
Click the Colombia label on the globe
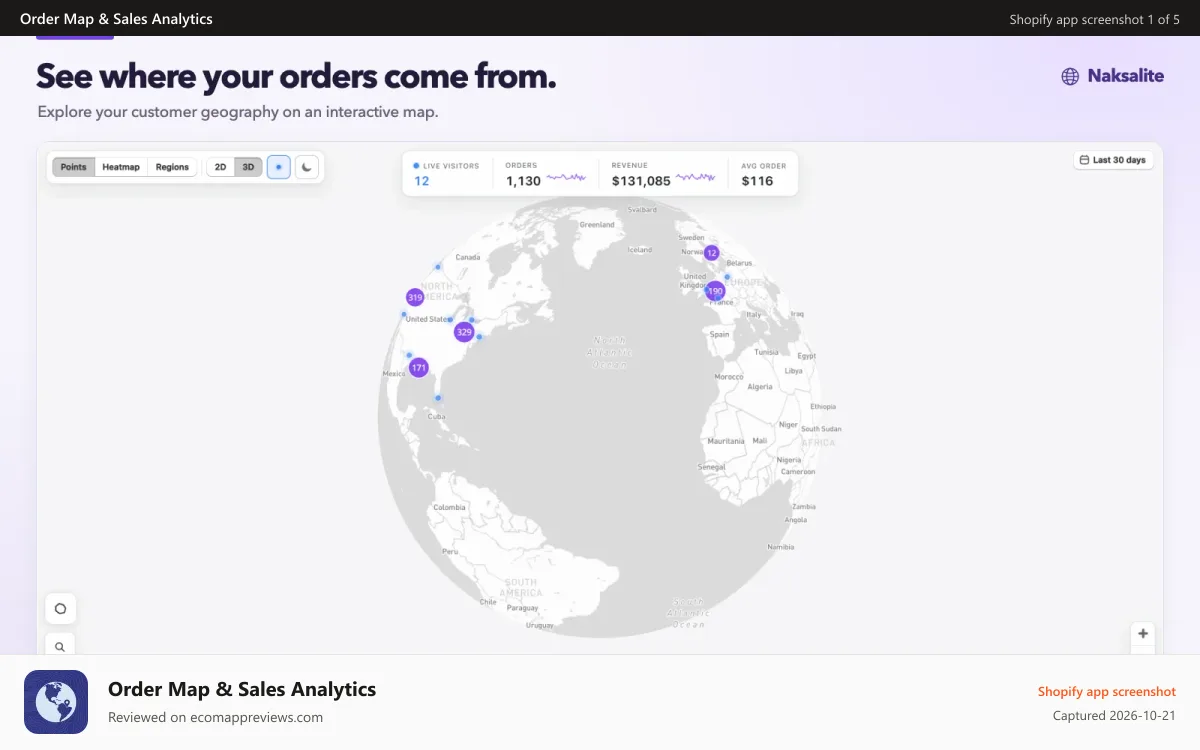[449, 507]
